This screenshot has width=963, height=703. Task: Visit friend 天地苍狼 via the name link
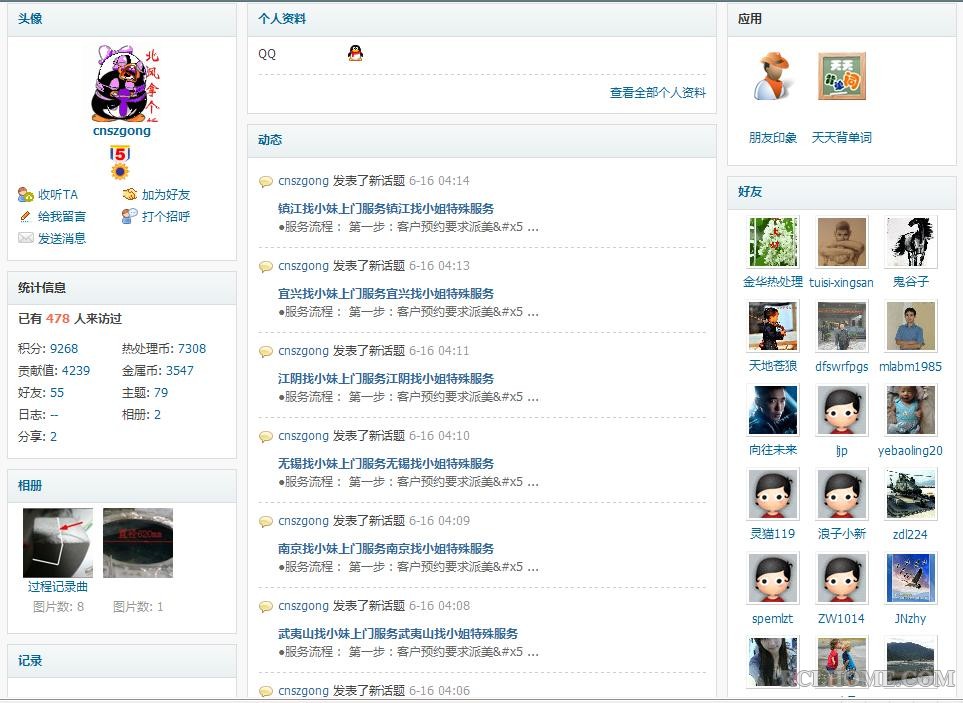click(x=773, y=367)
